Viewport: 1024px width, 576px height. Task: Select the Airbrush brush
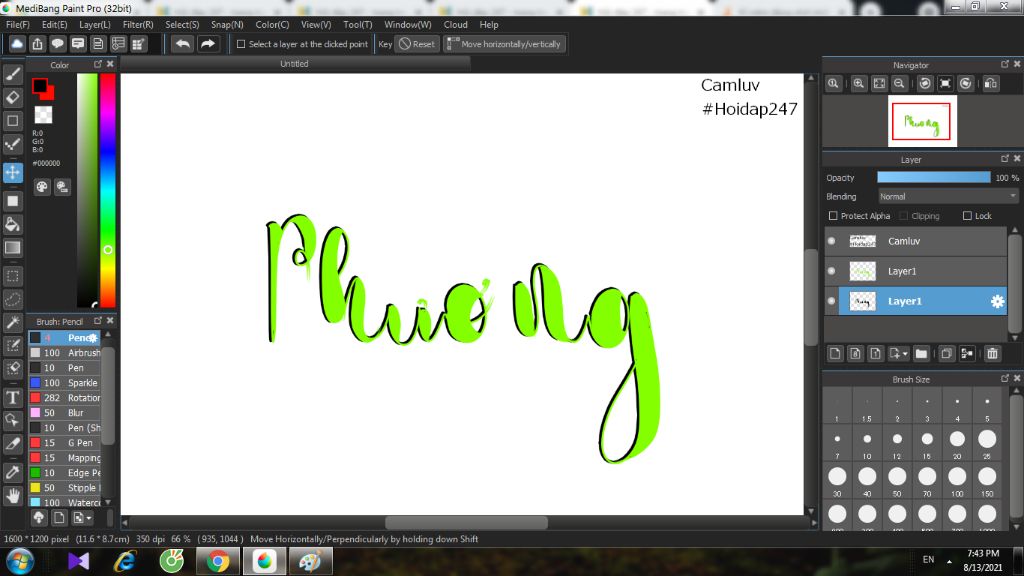pos(65,353)
